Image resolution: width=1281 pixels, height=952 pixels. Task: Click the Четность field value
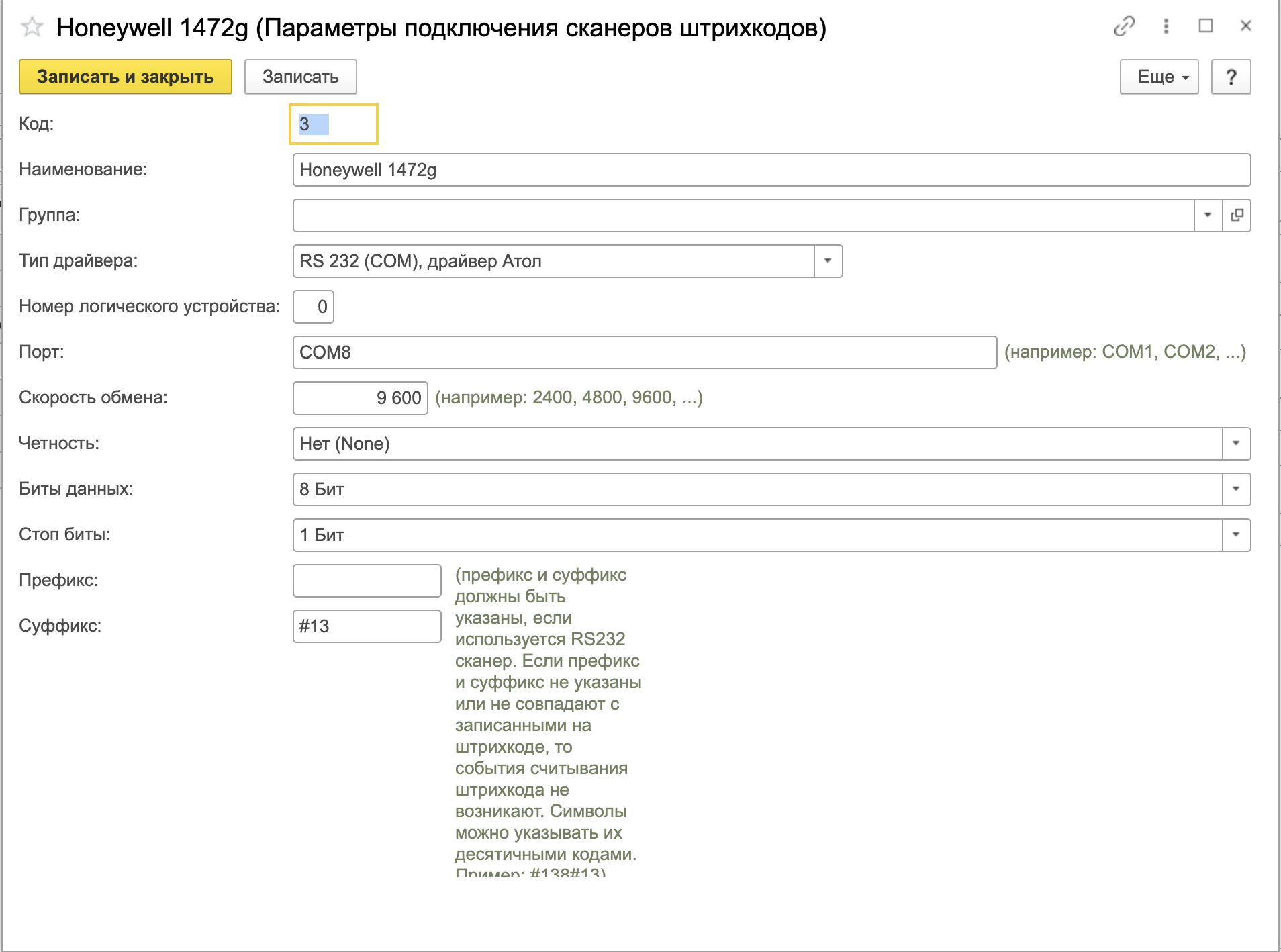click(x=757, y=444)
